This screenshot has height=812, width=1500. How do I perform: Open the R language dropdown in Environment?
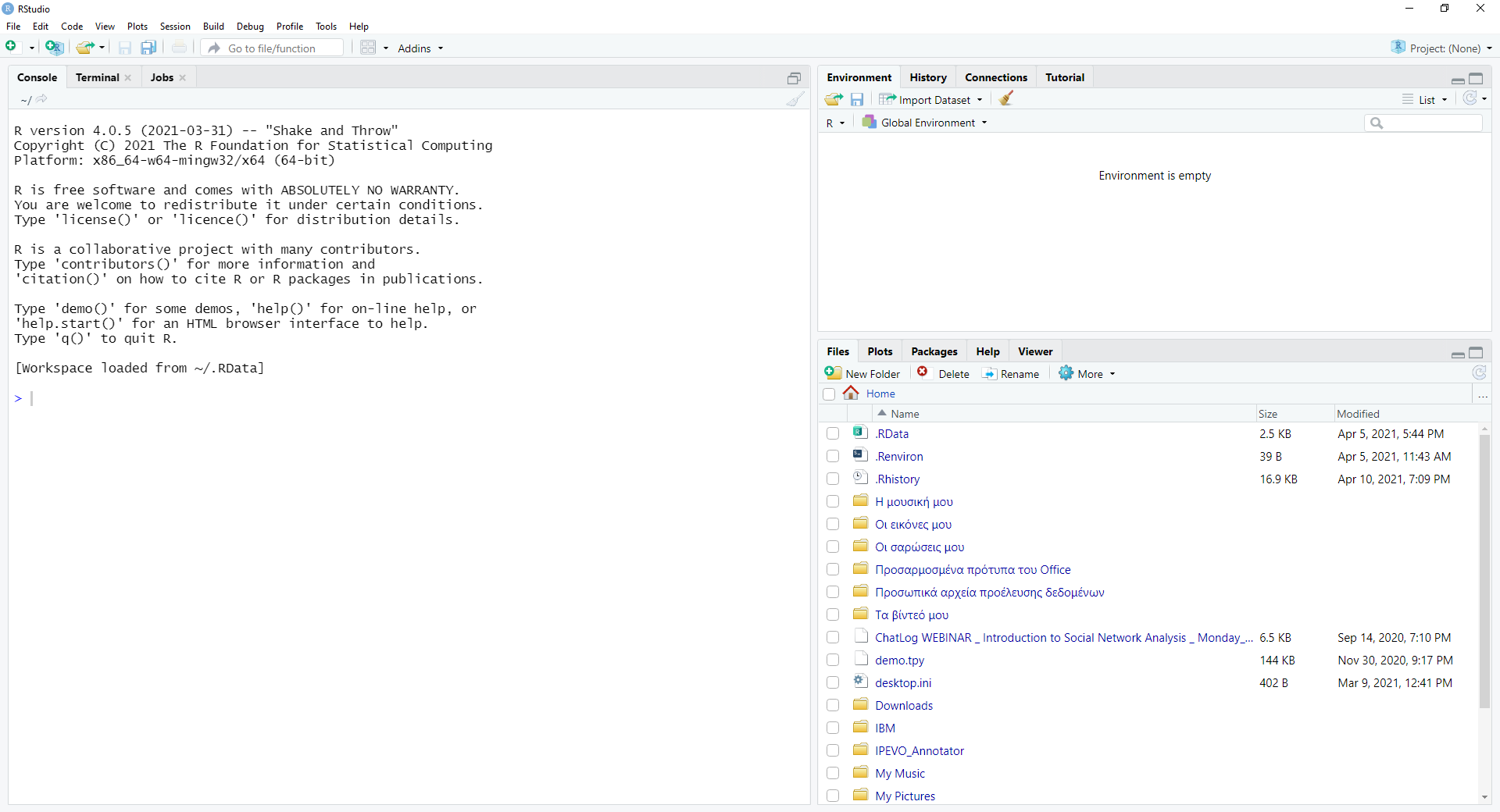tap(835, 123)
